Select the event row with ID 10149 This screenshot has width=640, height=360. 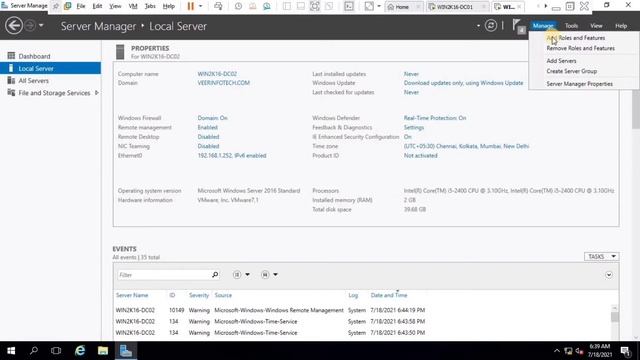click(363, 310)
